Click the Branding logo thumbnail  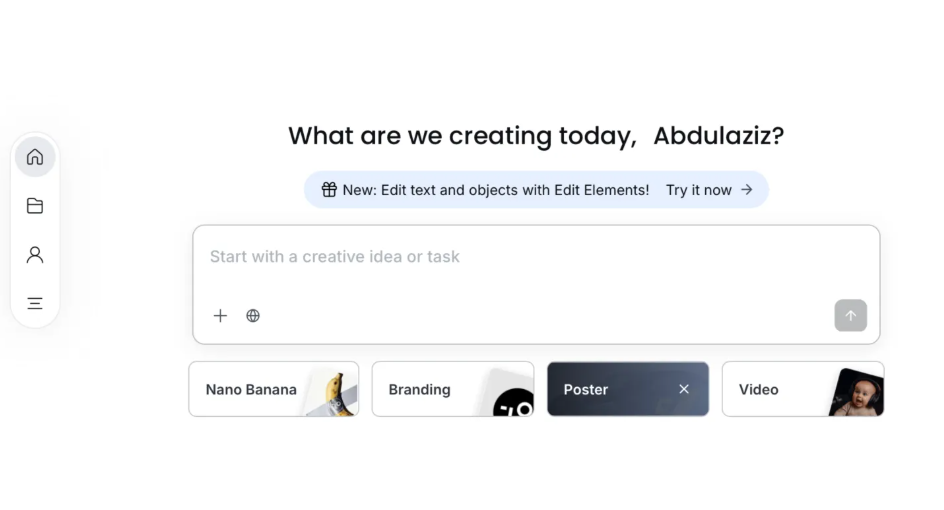click(512, 400)
